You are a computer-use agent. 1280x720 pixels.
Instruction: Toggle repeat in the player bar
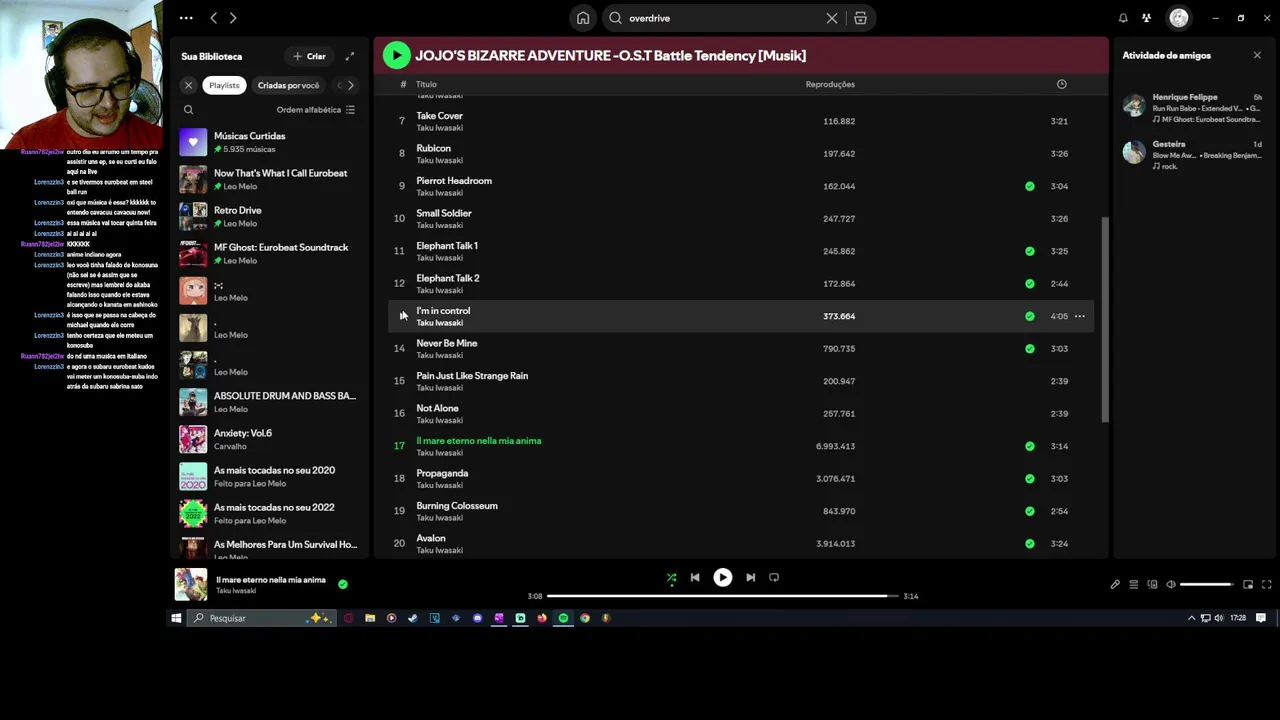774,577
